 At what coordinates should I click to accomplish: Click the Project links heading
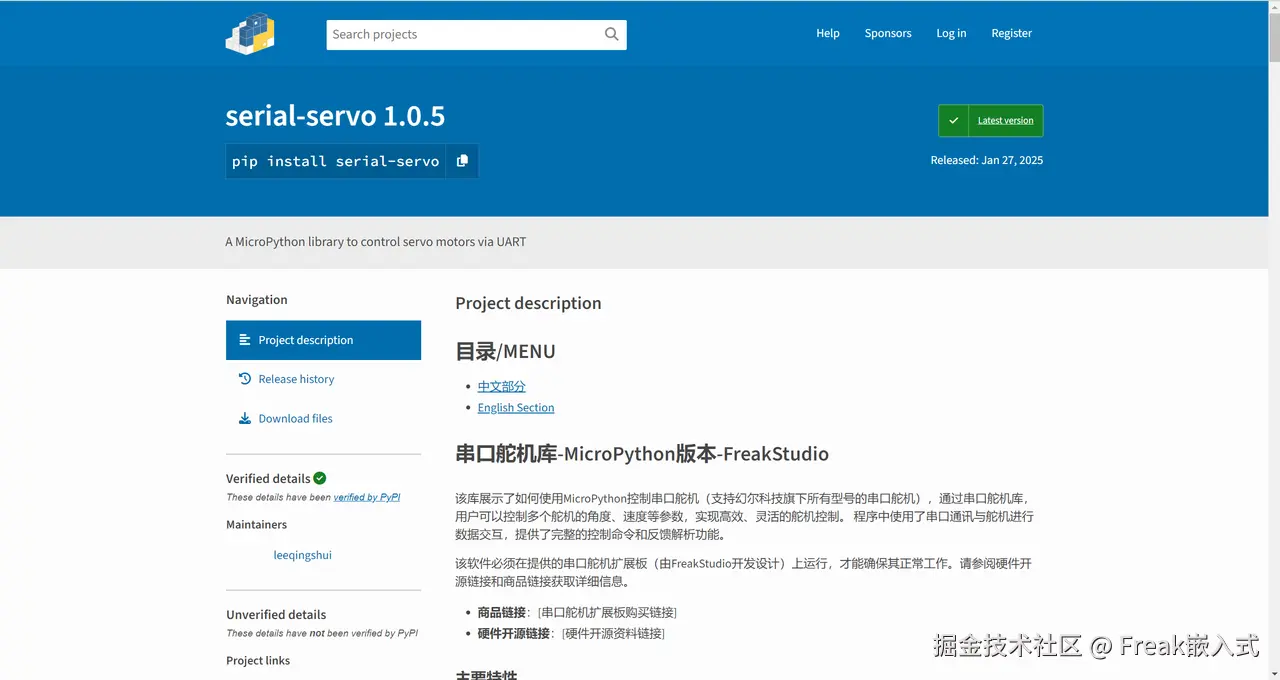[258, 661]
